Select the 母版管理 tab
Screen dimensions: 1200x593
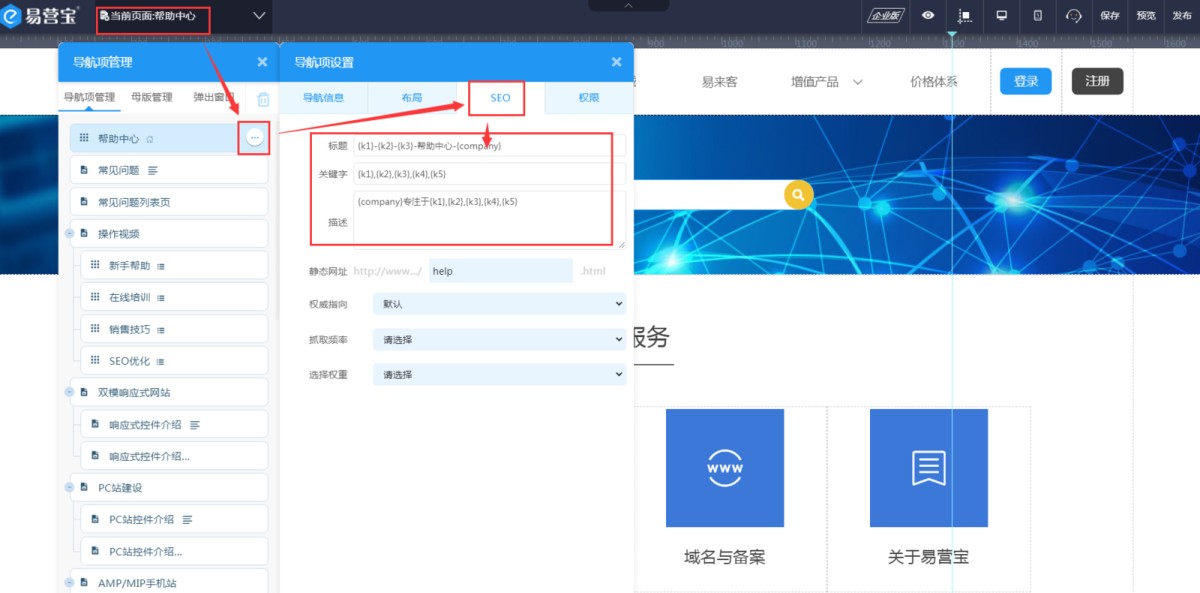pyautogui.click(x=152, y=98)
